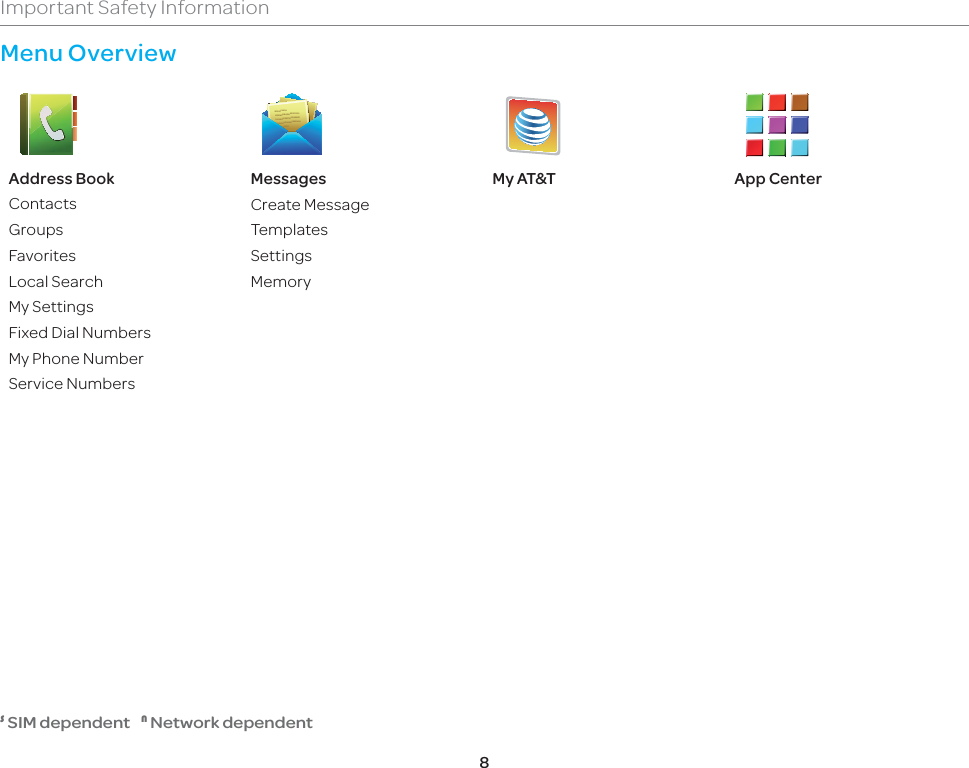
Task: Choose Settings under Messages
Action: point(281,256)
